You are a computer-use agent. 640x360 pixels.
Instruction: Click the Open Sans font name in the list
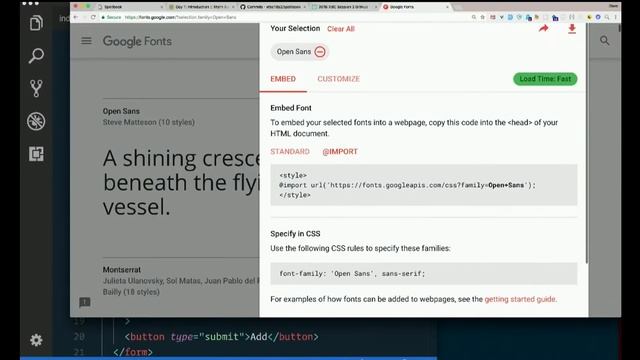coord(121,111)
